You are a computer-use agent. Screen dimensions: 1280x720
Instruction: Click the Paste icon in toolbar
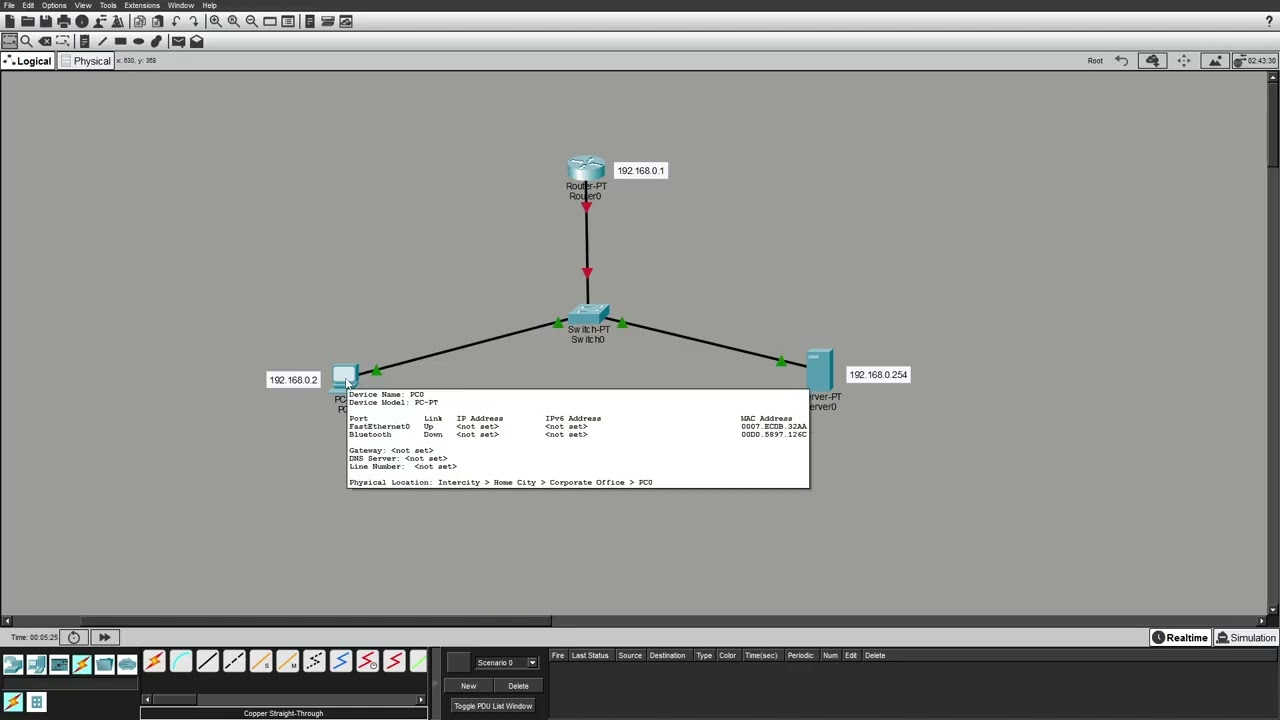click(157, 21)
